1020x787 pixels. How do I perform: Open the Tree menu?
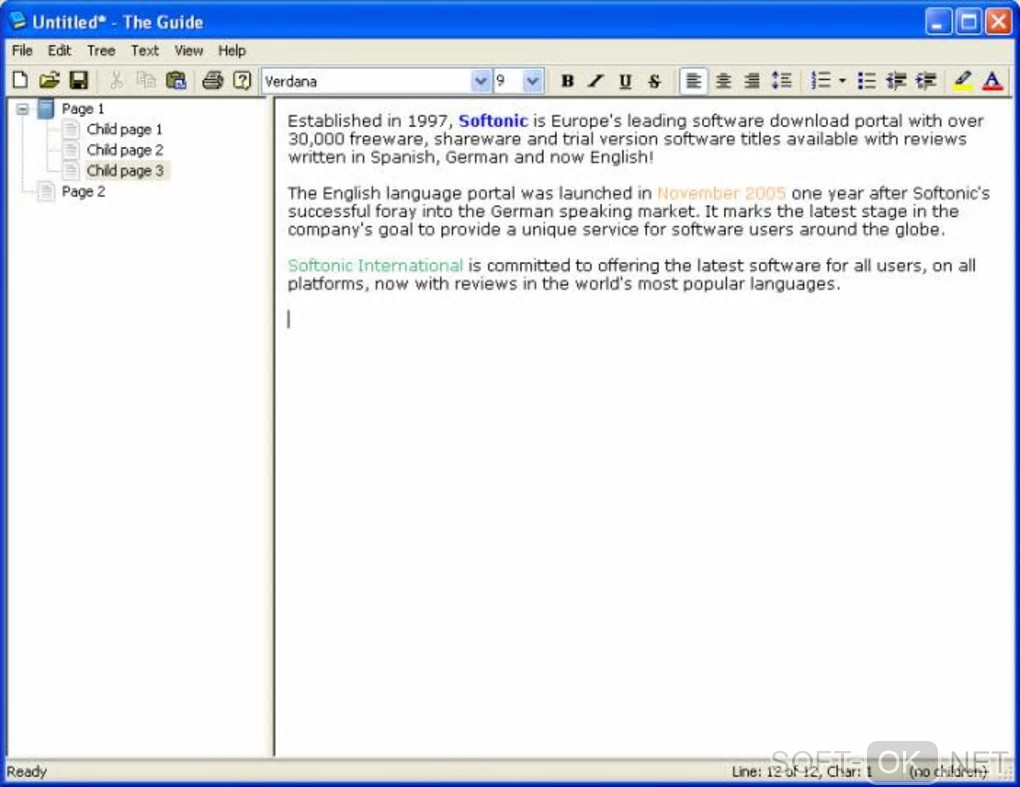pos(101,51)
